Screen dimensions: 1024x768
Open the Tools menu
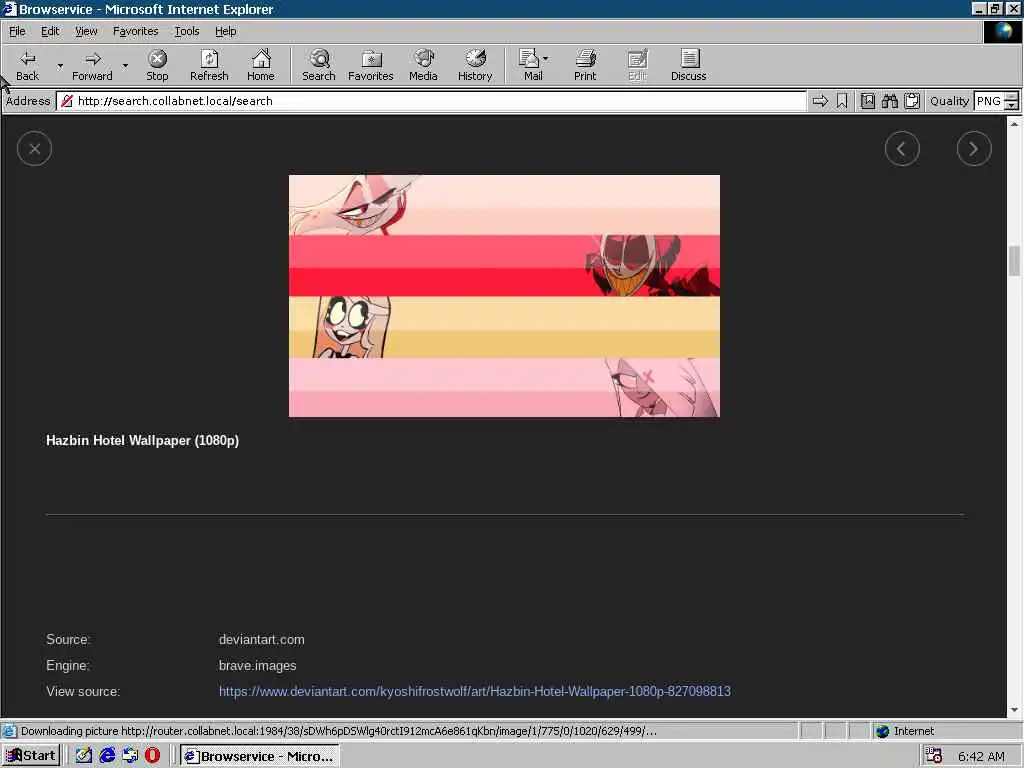click(x=186, y=31)
